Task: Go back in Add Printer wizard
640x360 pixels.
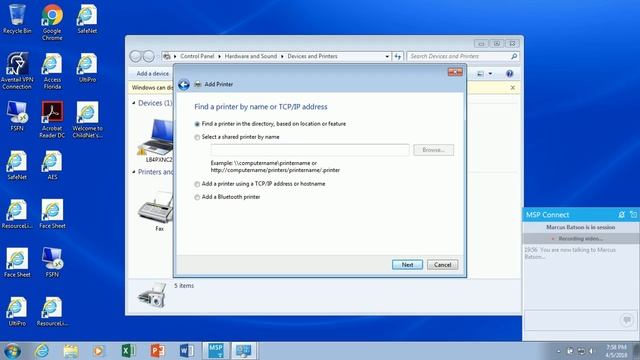Action: tap(184, 84)
